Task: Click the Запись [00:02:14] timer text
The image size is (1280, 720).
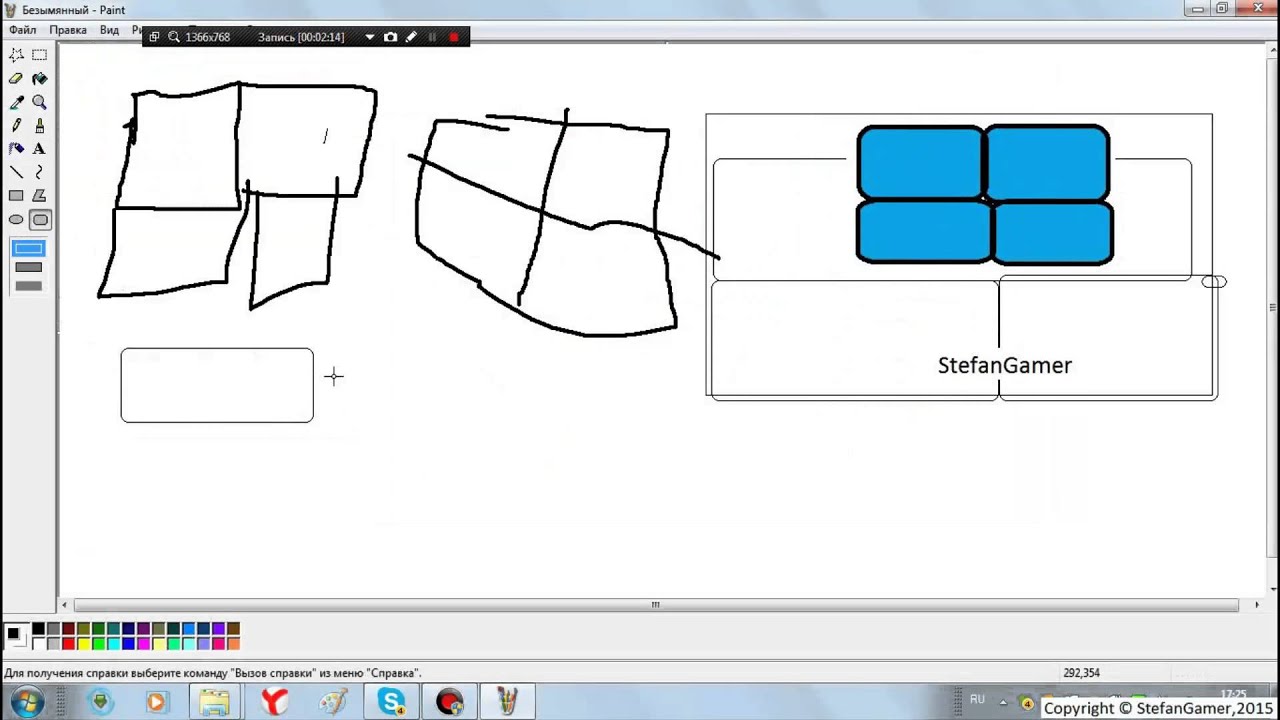Action: pyautogui.click(x=301, y=37)
